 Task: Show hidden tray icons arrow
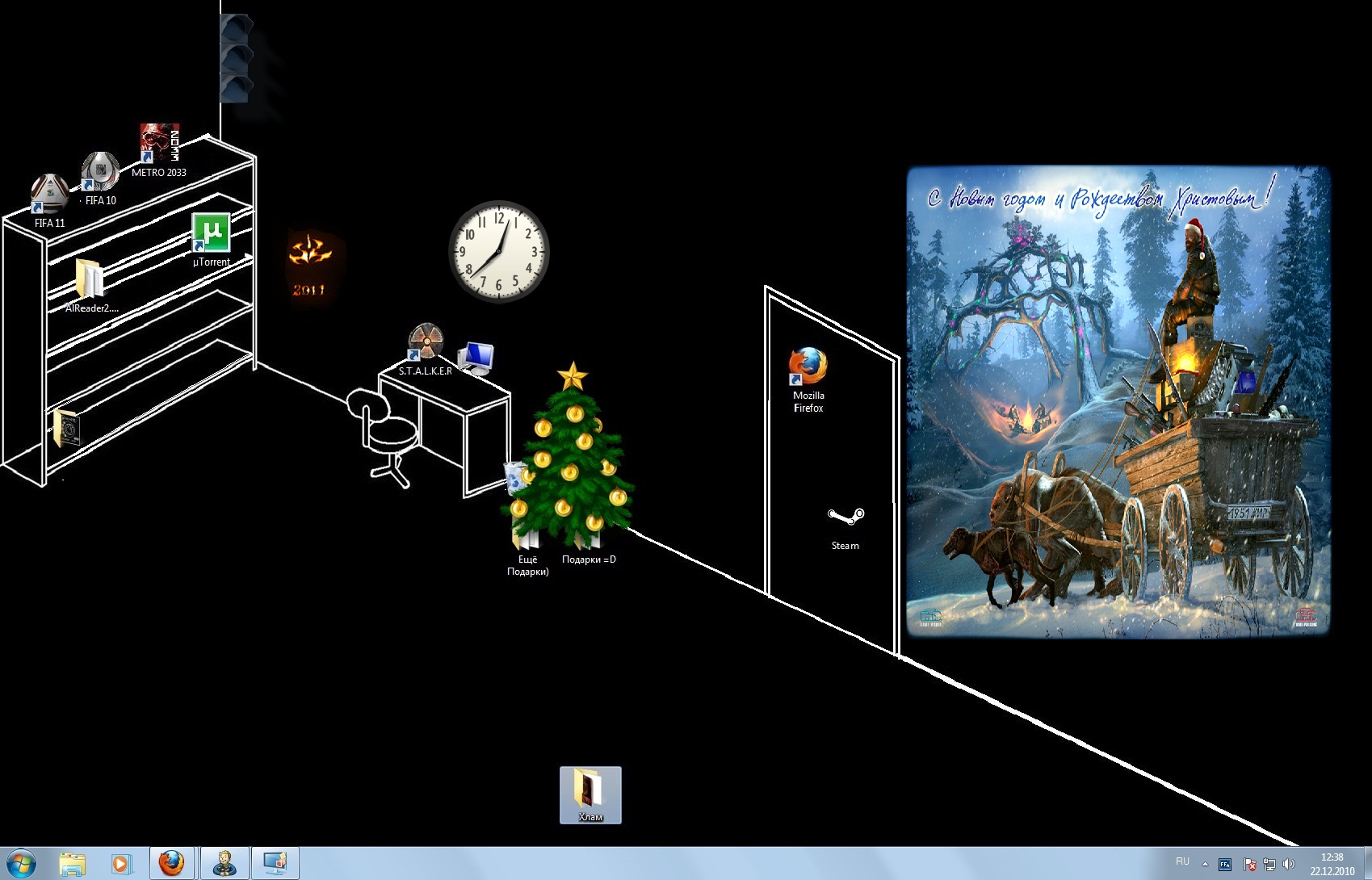1205,864
